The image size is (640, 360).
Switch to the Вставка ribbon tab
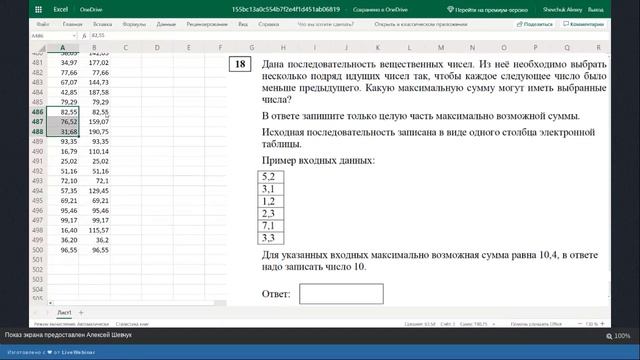click(x=102, y=24)
